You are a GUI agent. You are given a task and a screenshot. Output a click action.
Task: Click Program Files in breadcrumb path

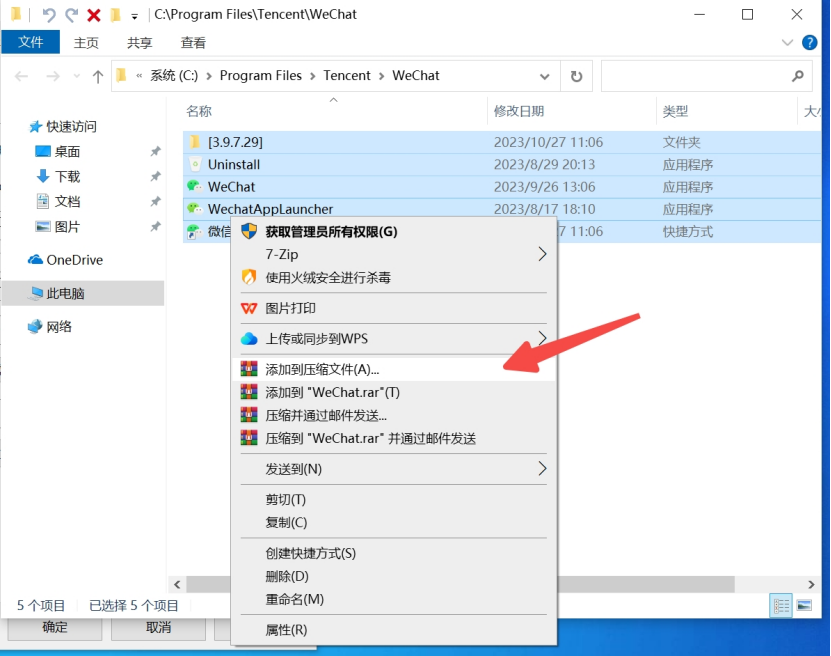coord(260,76)
